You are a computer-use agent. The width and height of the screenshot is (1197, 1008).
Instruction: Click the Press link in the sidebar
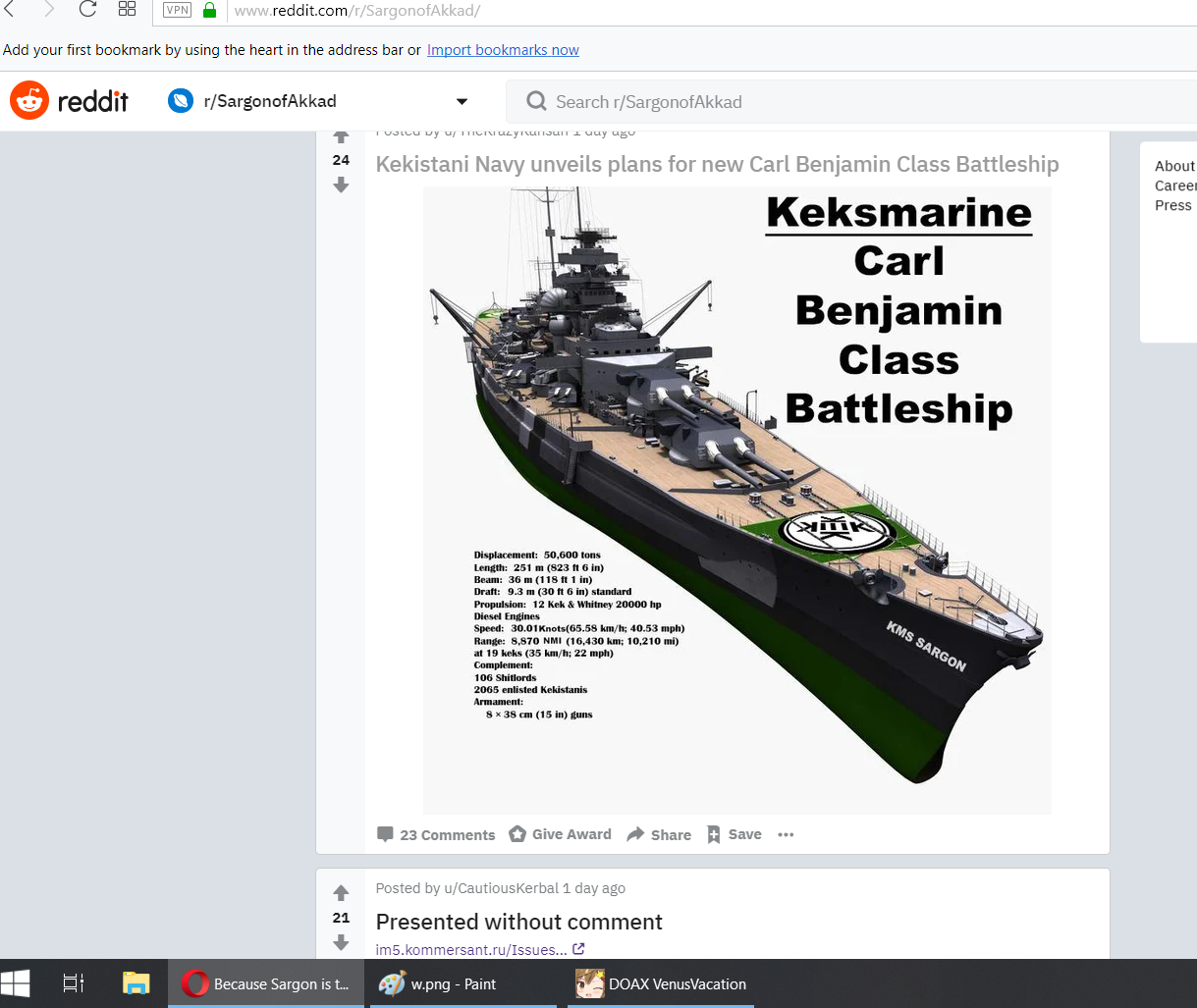[1173, 205]
